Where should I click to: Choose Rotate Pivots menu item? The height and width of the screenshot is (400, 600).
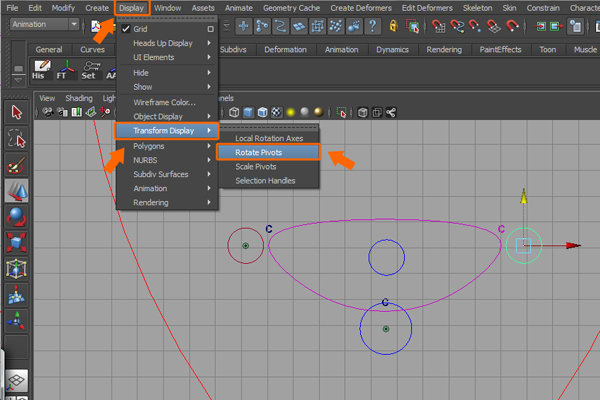pos(268,152)
